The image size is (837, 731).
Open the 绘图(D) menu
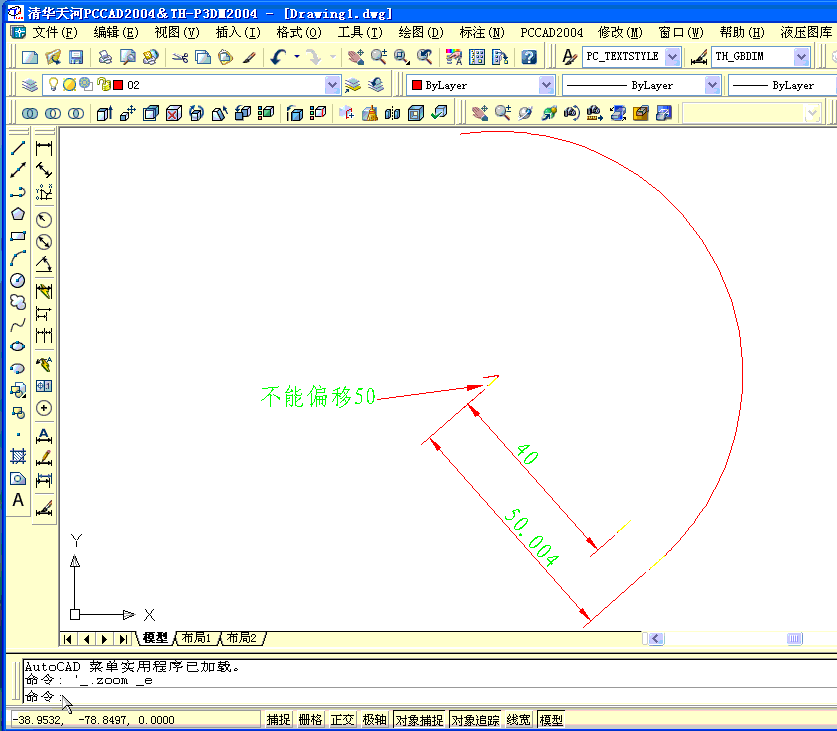(x=421, y=33)
